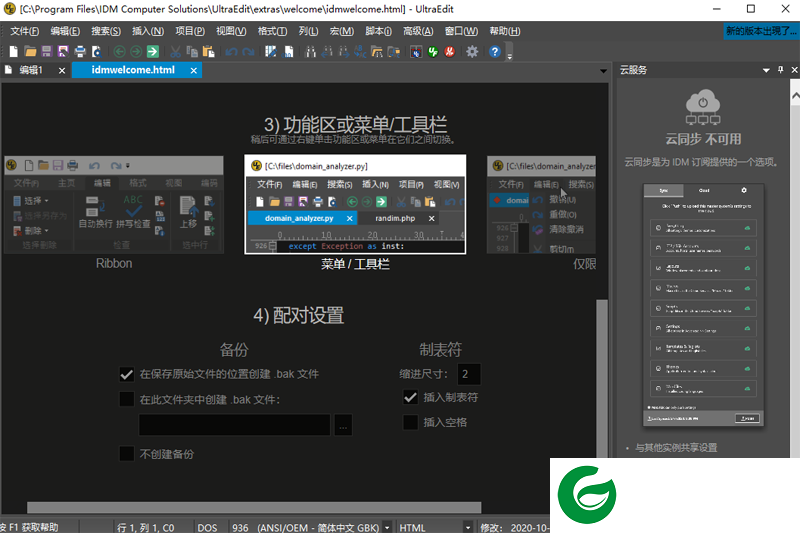Enable the 插入空格 checkbox

point(410,422)
